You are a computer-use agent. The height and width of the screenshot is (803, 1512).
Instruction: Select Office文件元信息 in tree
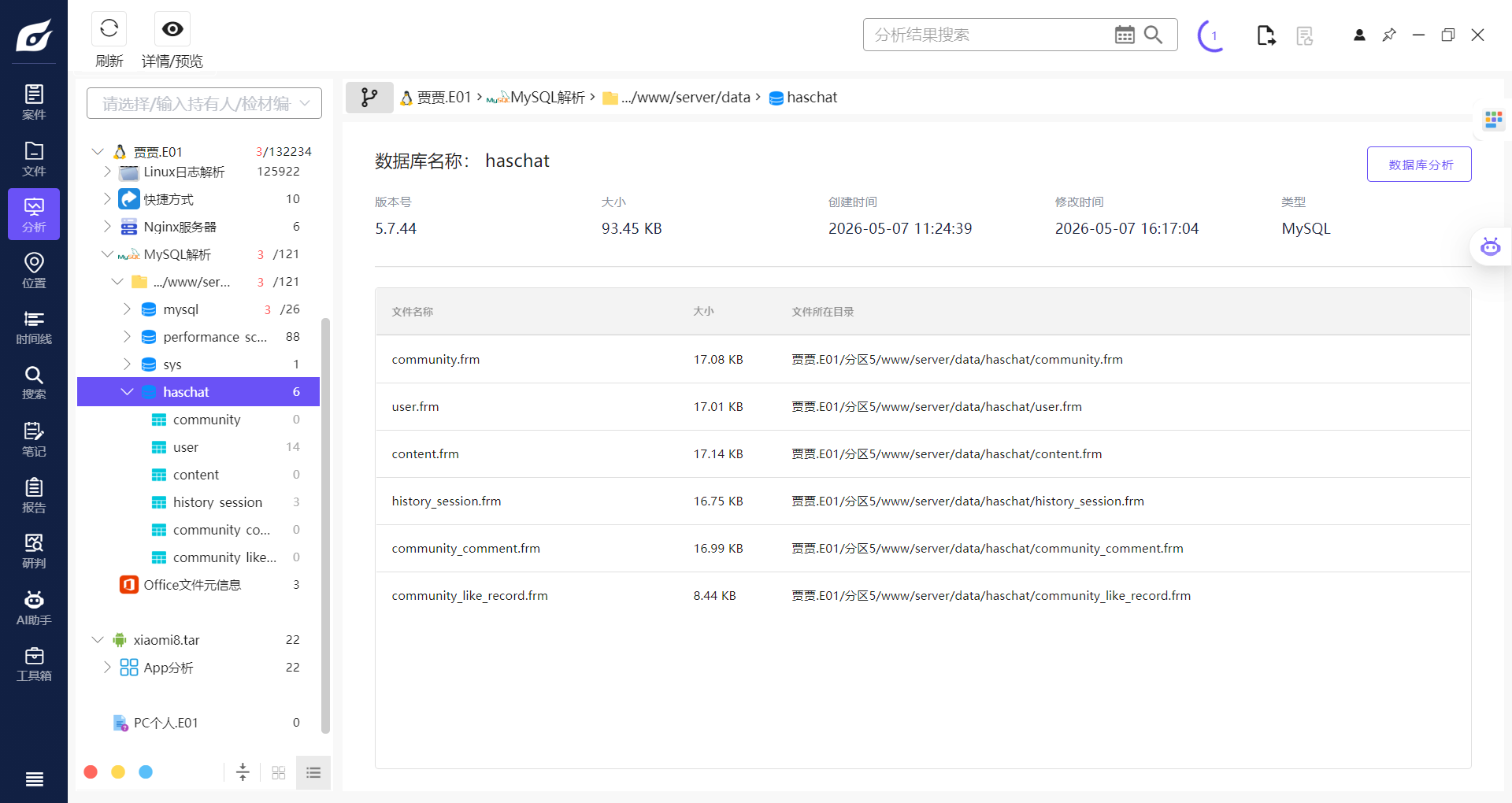point(198,585)
